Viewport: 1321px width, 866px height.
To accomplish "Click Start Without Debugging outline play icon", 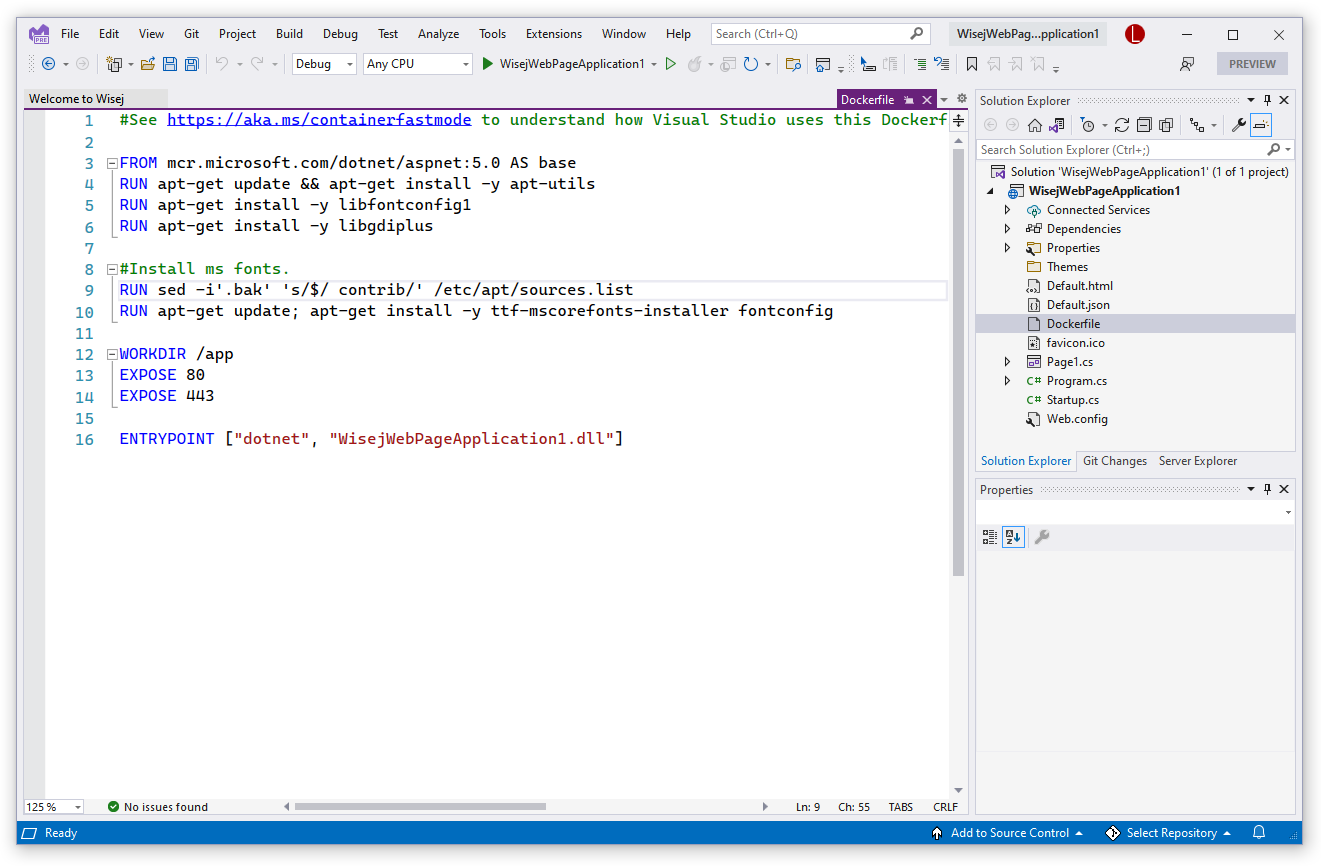I will point(671,64).
